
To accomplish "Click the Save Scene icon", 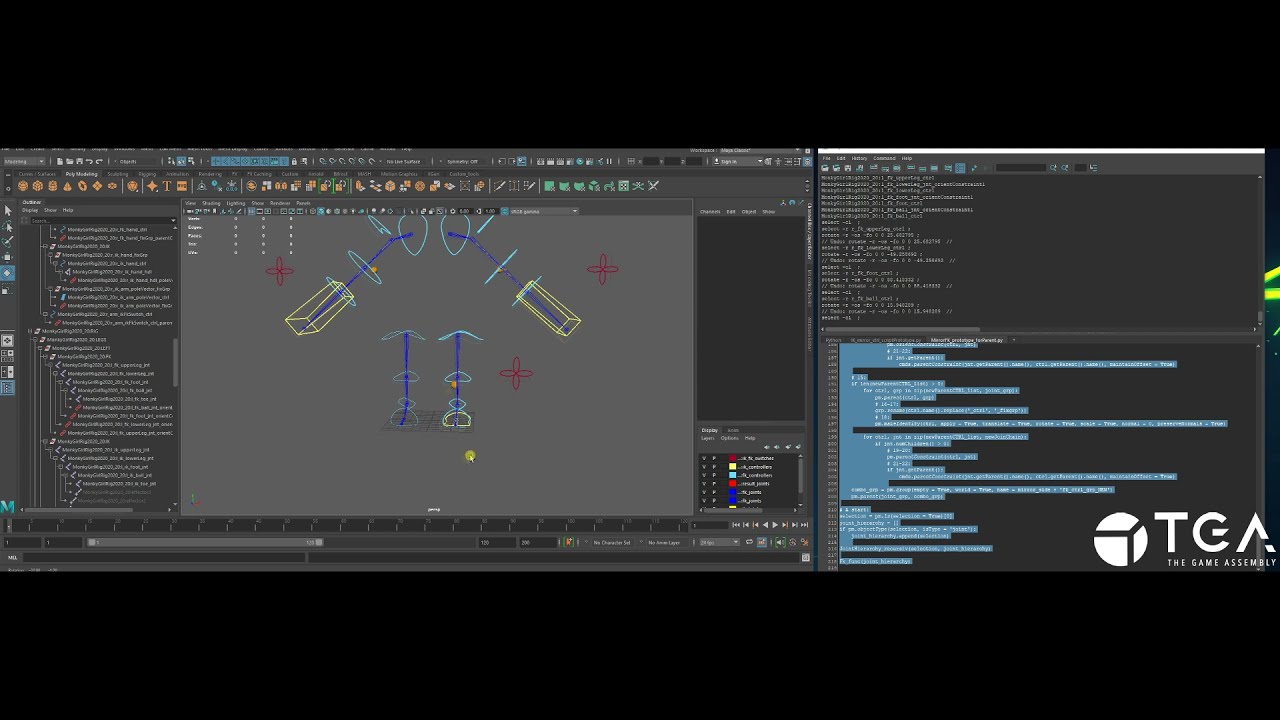I will (x=79, y=161).
